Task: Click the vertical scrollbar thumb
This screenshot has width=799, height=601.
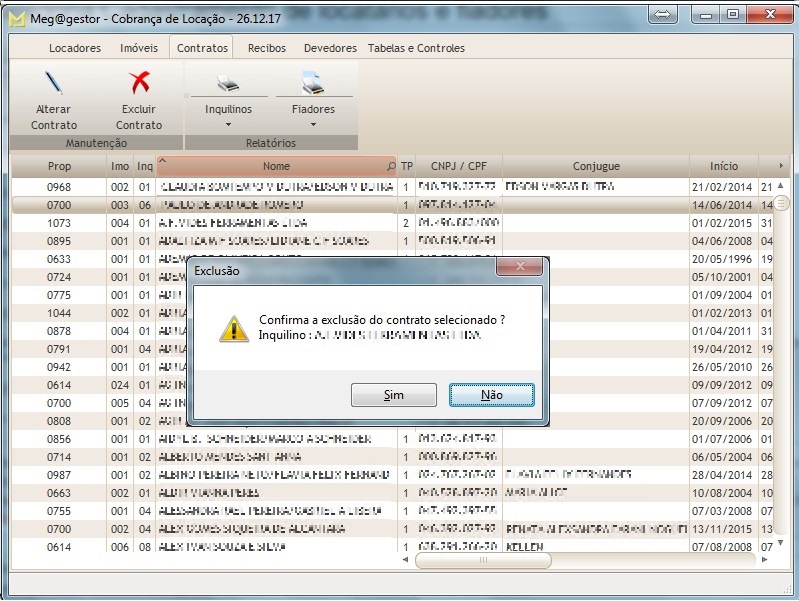Action: pyautogui.click(x=781, y=204)
